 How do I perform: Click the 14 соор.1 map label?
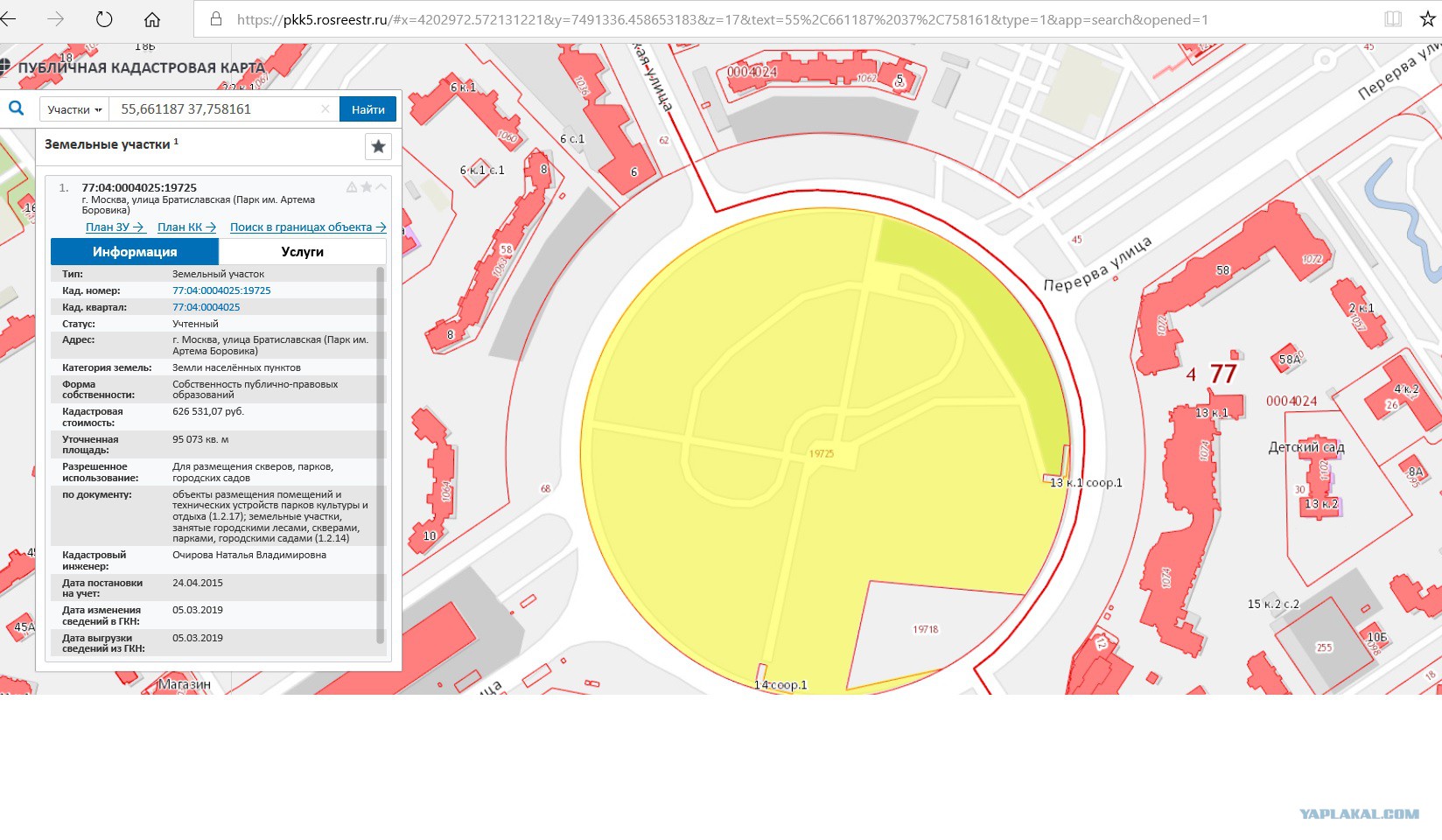click(x=780, y=685)
